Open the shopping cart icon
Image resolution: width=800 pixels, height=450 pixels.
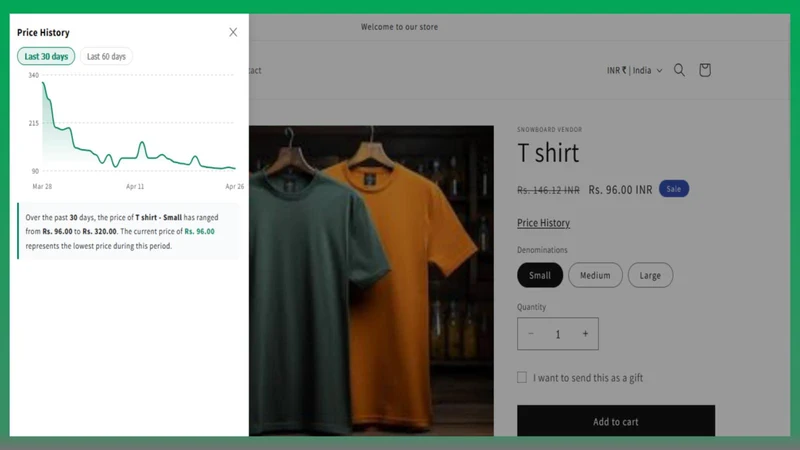click(x=705, y=70)
